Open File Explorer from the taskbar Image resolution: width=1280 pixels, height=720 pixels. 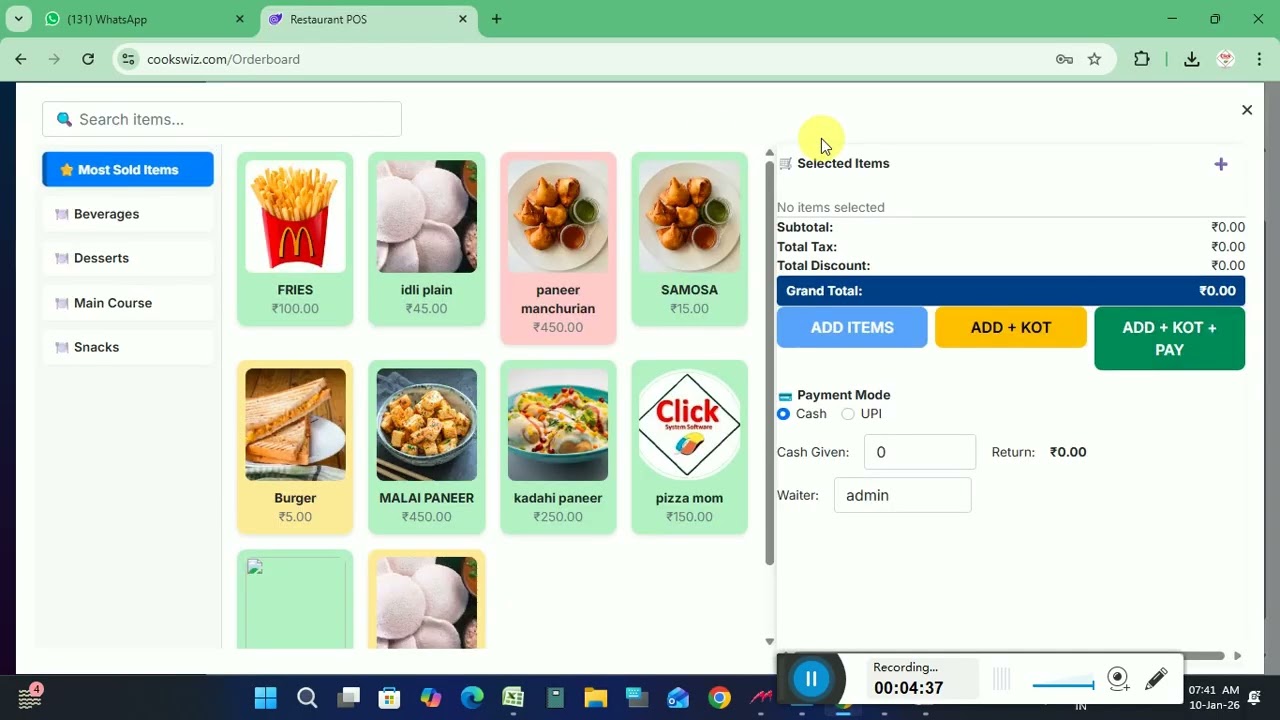click(x=596, y=698)
